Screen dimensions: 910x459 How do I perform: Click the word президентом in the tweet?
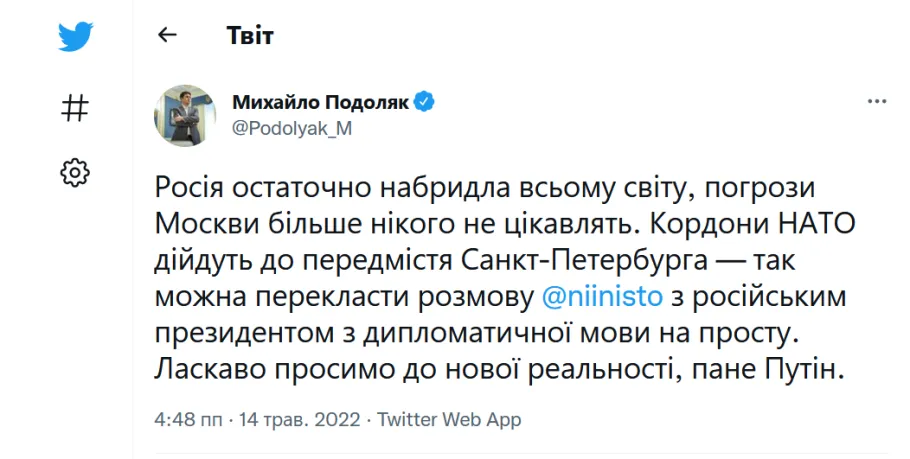(x=244, y=334)
